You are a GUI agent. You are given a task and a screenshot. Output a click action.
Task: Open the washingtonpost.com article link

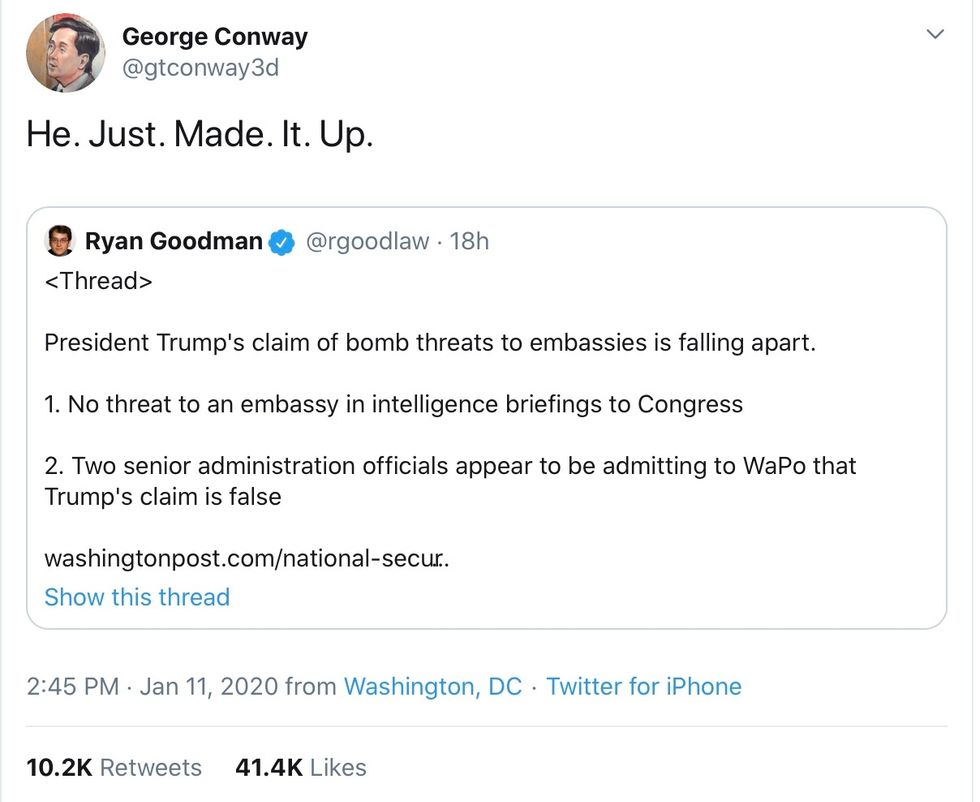click(246, 558)
